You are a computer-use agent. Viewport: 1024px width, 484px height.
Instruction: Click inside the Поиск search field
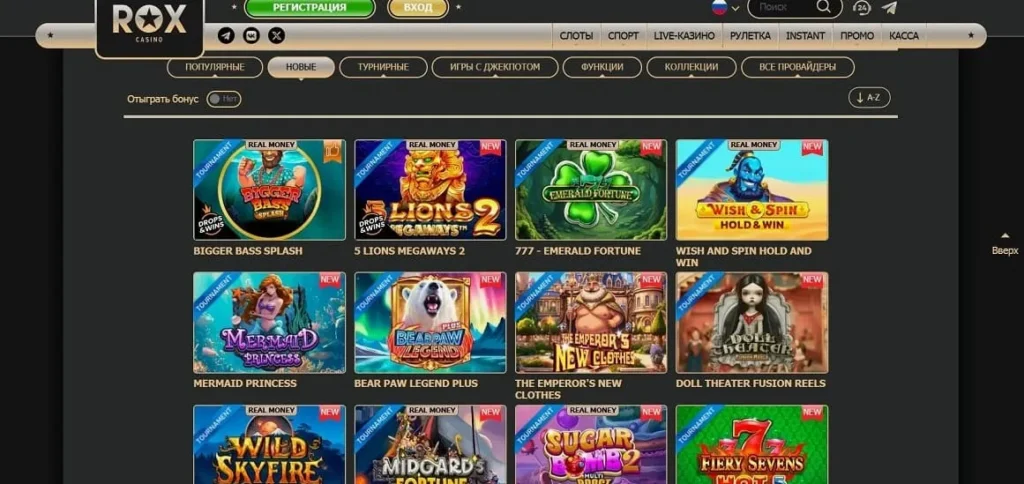(x=782, y=8)
